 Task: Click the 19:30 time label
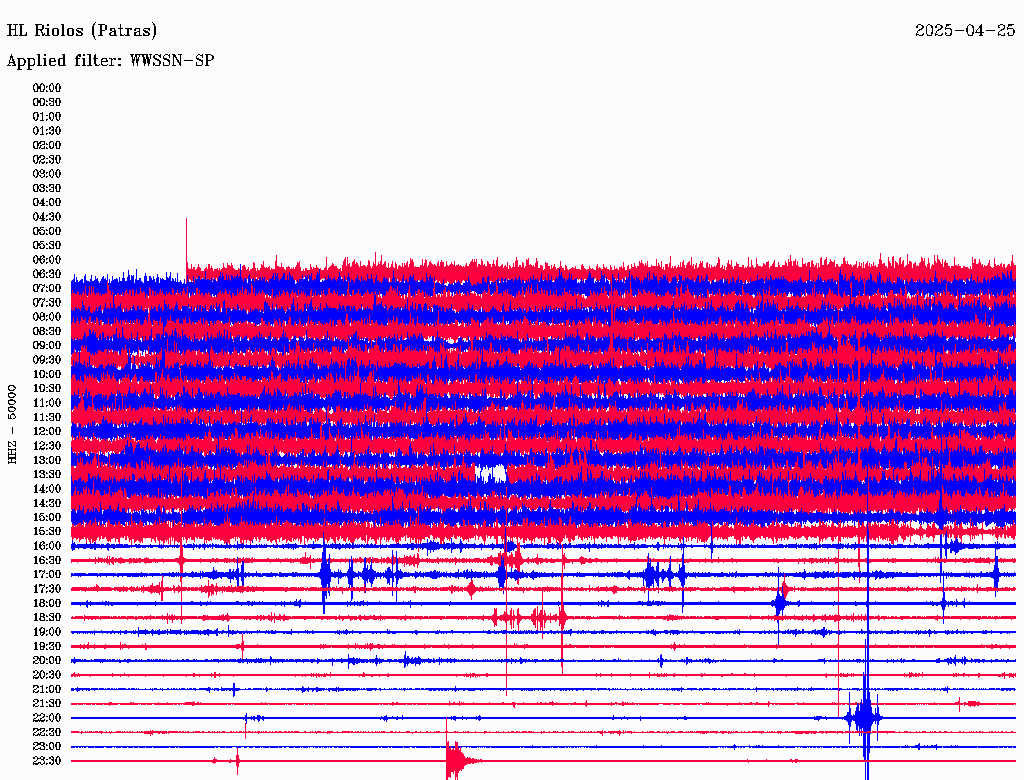(x=47, y=647)
